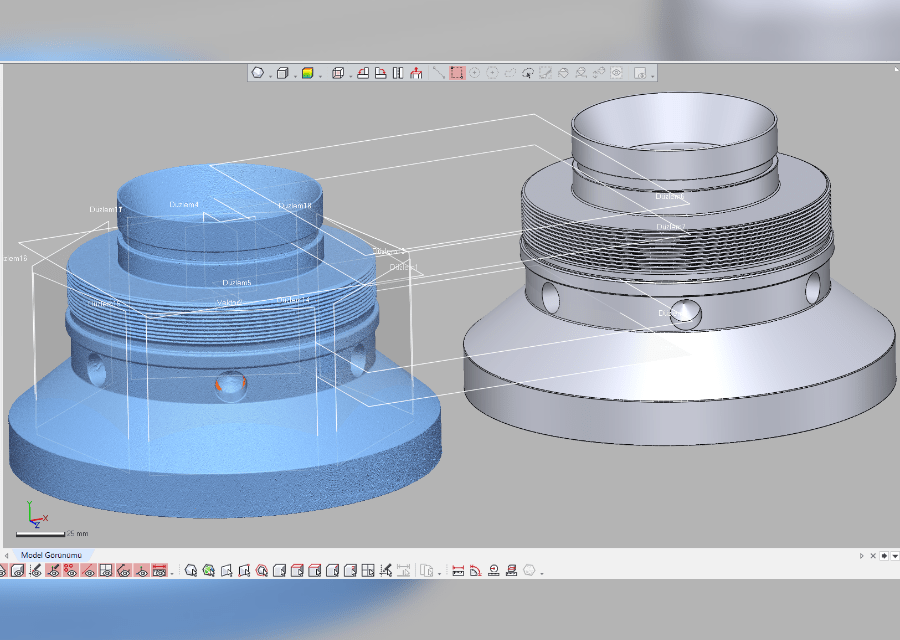Expand the mesh display mode dropdown arrow
Image resolution: width=900 pixels, height=640 pixels.
[x=270, y=76]
